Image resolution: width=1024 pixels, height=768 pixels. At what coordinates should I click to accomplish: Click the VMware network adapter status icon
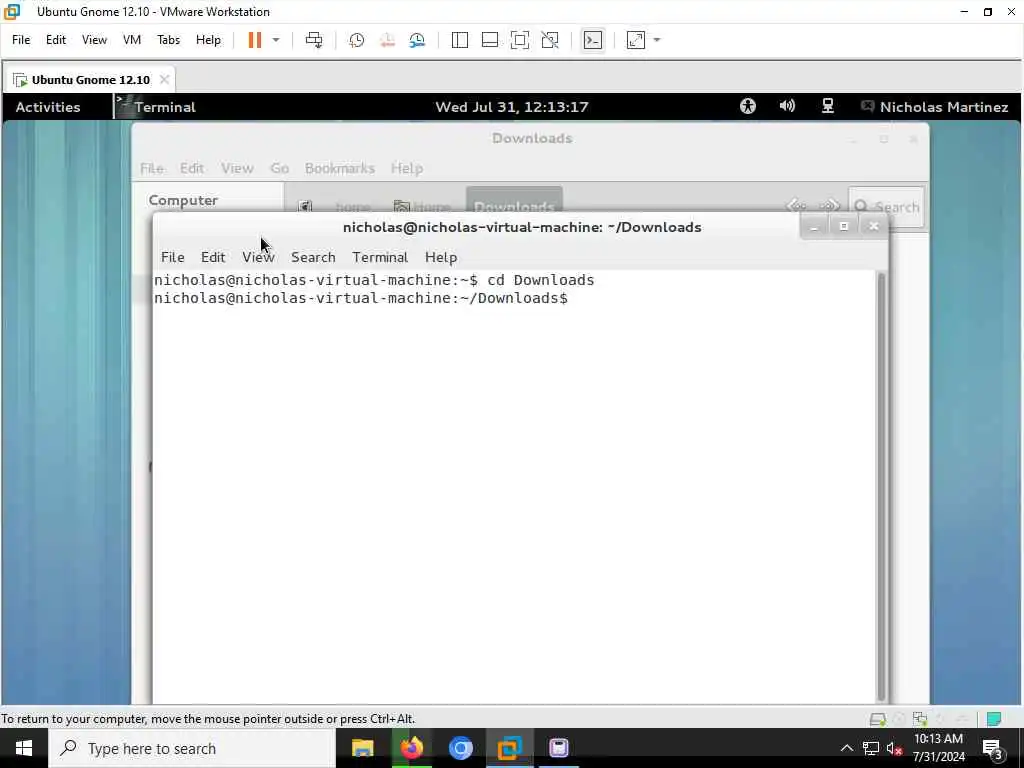click(x=920, y=719)
